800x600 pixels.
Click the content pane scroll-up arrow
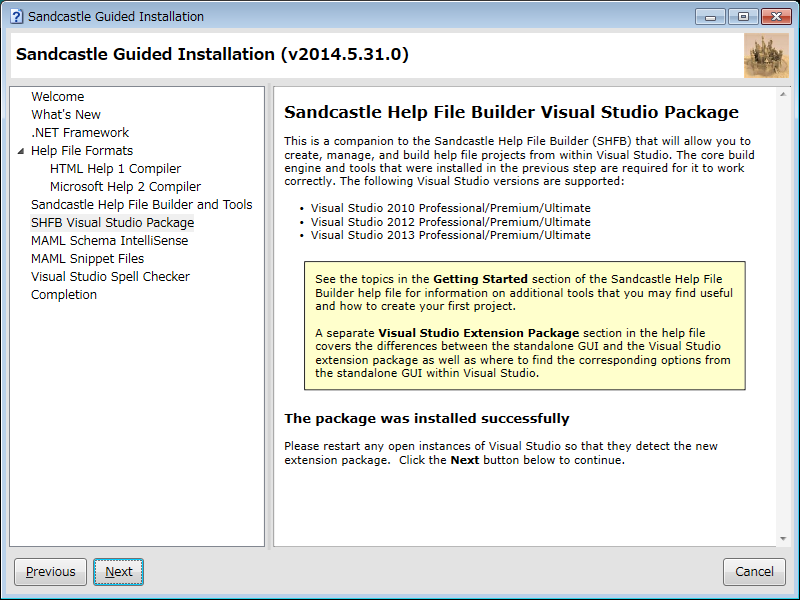click(783, 94)
